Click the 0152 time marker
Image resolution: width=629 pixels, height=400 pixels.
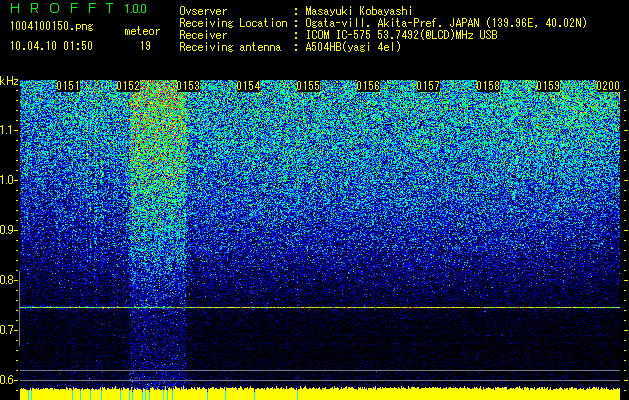coord(128,86)
